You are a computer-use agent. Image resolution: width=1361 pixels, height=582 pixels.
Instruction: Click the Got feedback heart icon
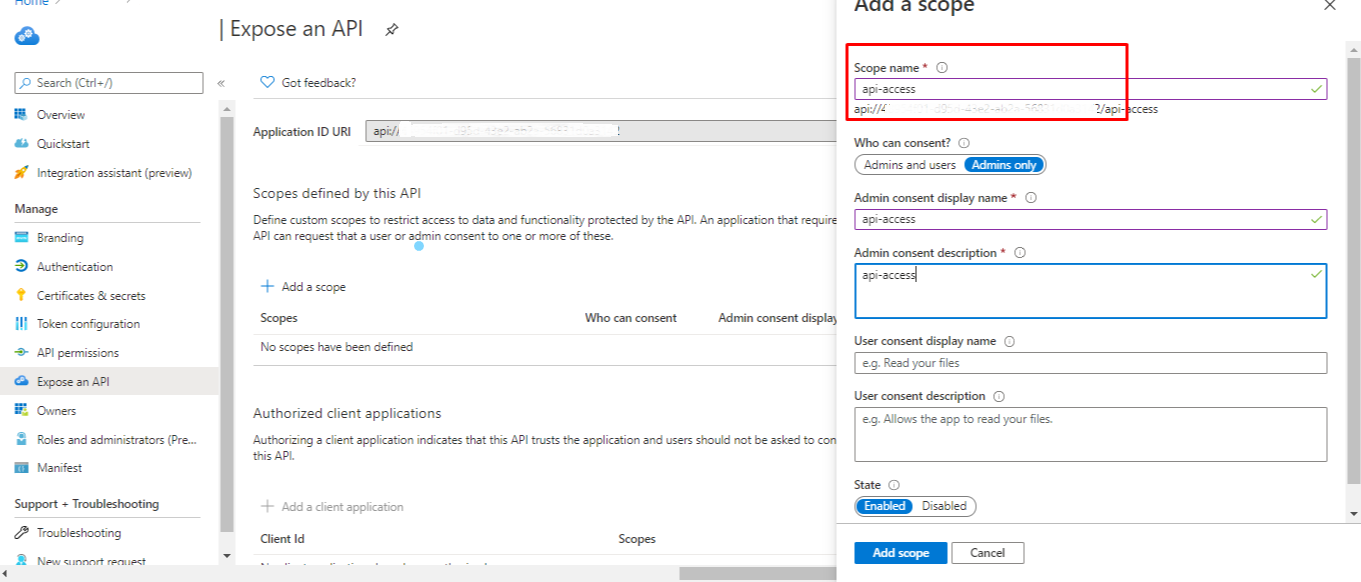click(x=267, y=83)
